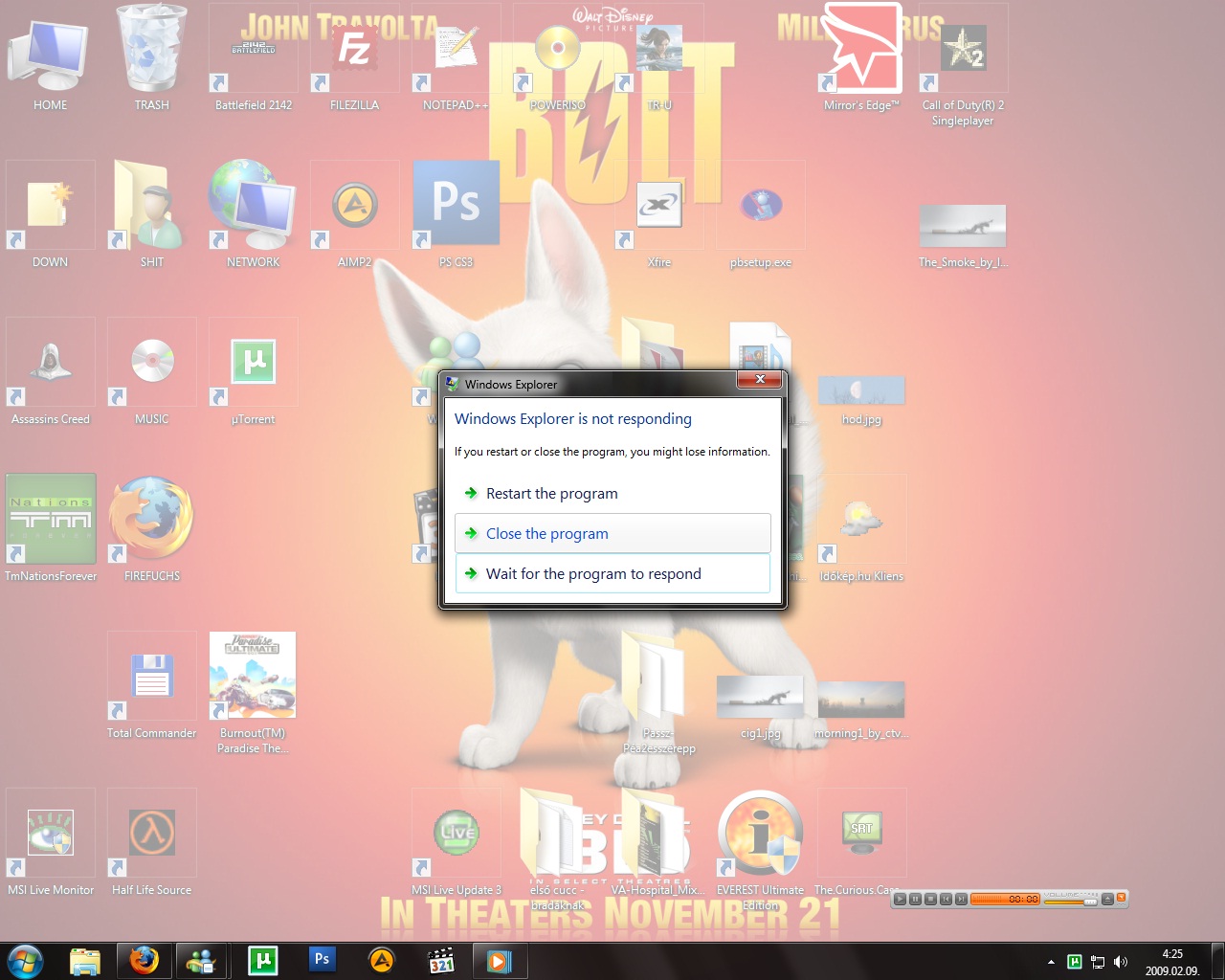Close the Windows Explorer dialog
The width and height of the screenshot is (1225, 980).
pos(760,380)
